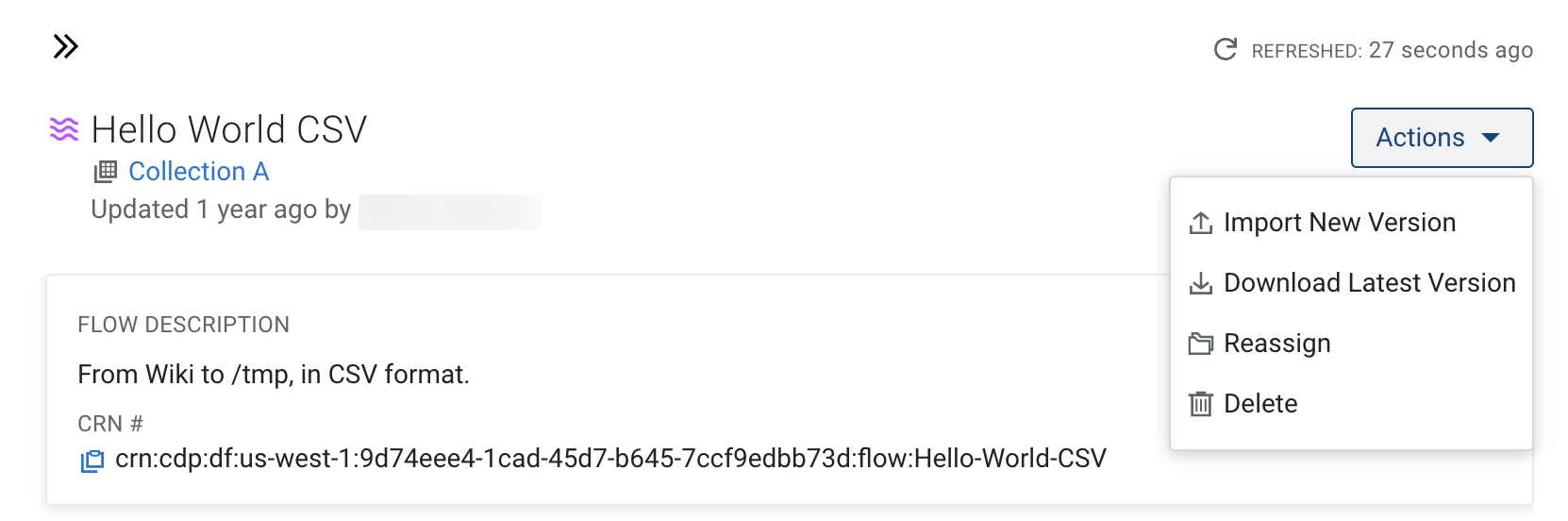Click the Delete trash can icon
Viewport: 1568px width, 521px height.
pyautogui.click(x=1200, y=404)
